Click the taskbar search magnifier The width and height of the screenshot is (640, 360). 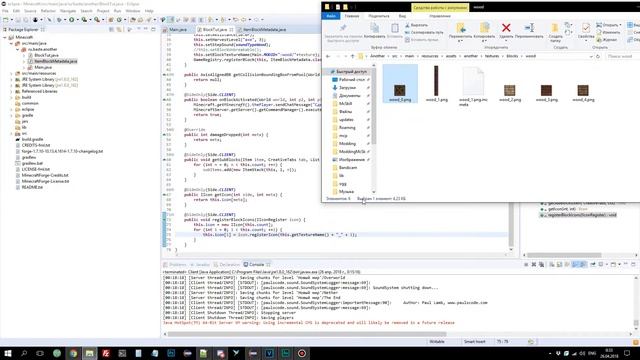click(x=24, y=353)
